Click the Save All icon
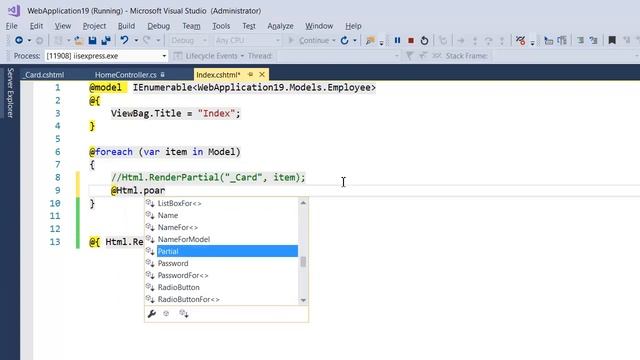Screen dimensions: 640x360 coord(106,40)
